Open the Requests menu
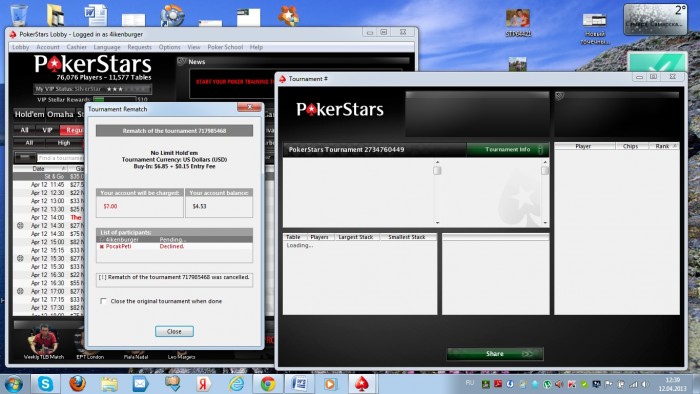Image resolution: width=700 pixels, height=394 pixels. (x=139, y=47)
